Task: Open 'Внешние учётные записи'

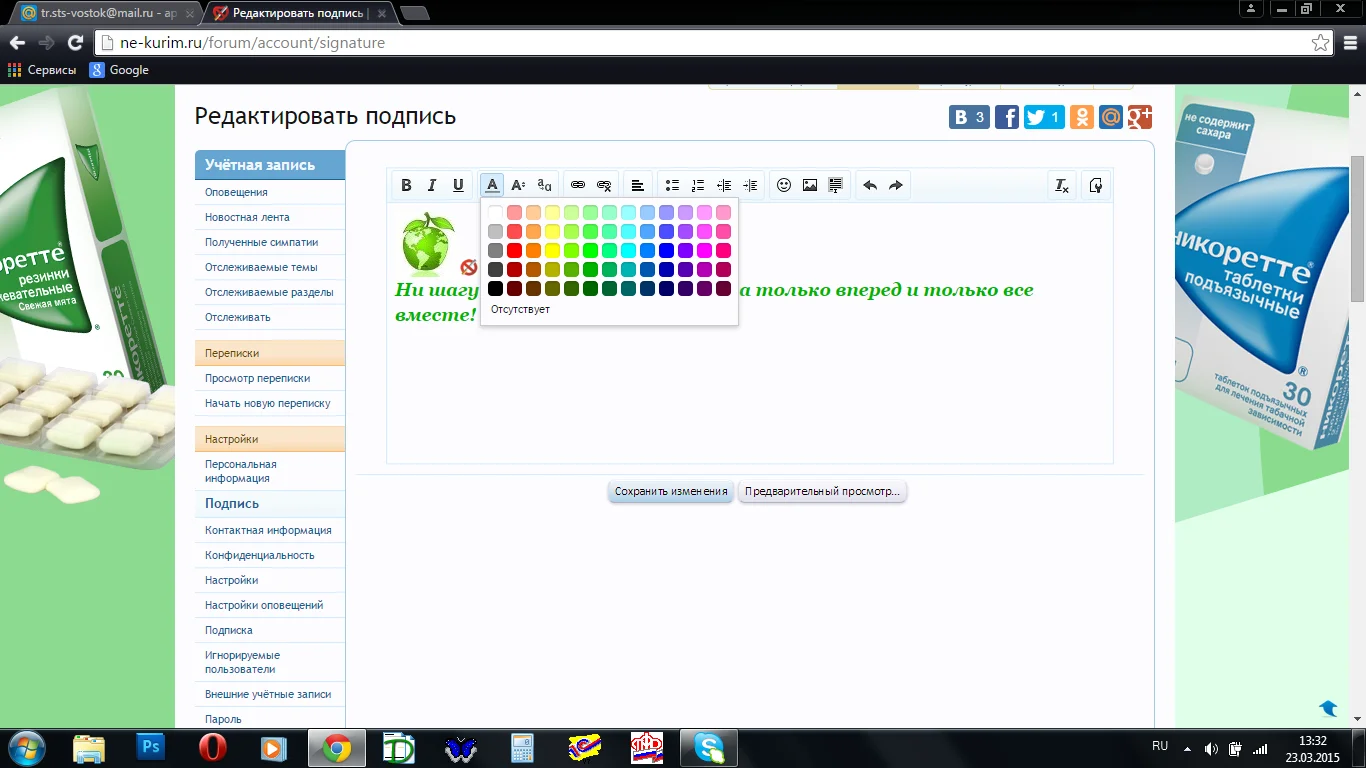Action: coord(268,694)
